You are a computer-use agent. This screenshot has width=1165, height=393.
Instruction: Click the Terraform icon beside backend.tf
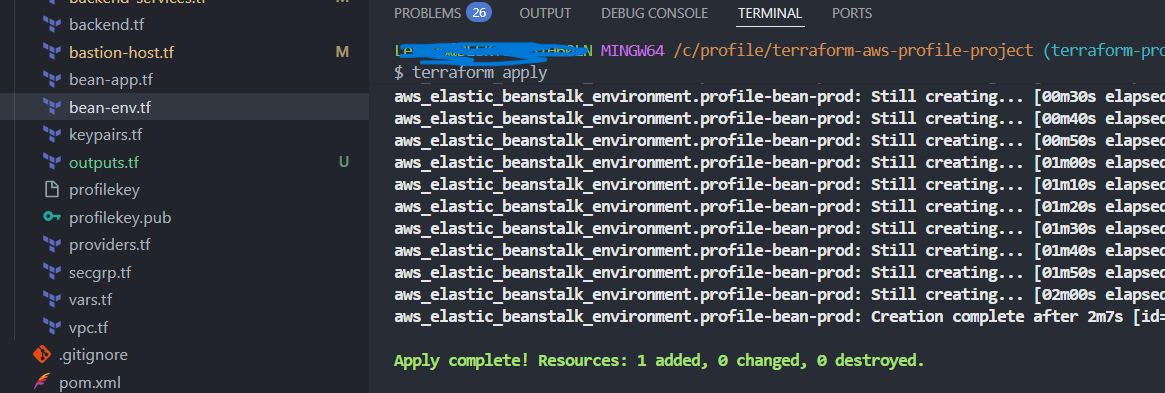(51, 25)
